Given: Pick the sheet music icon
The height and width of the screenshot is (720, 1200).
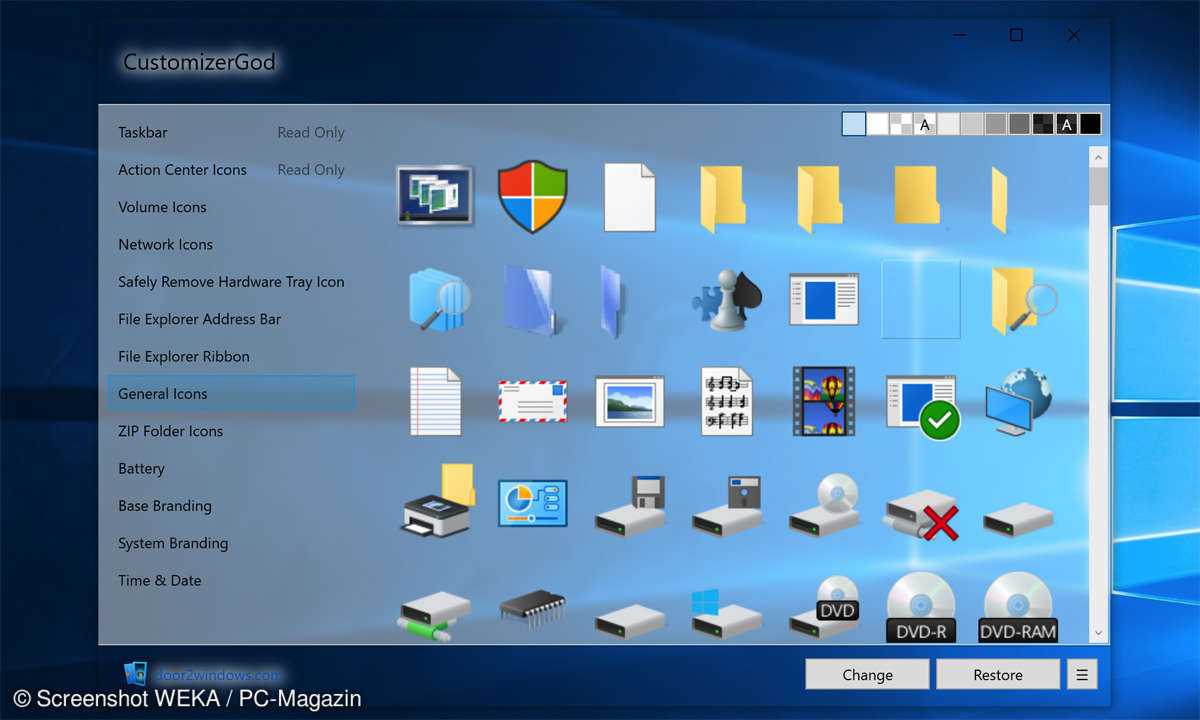Looking at the screenshot, I should click(726, 401).
